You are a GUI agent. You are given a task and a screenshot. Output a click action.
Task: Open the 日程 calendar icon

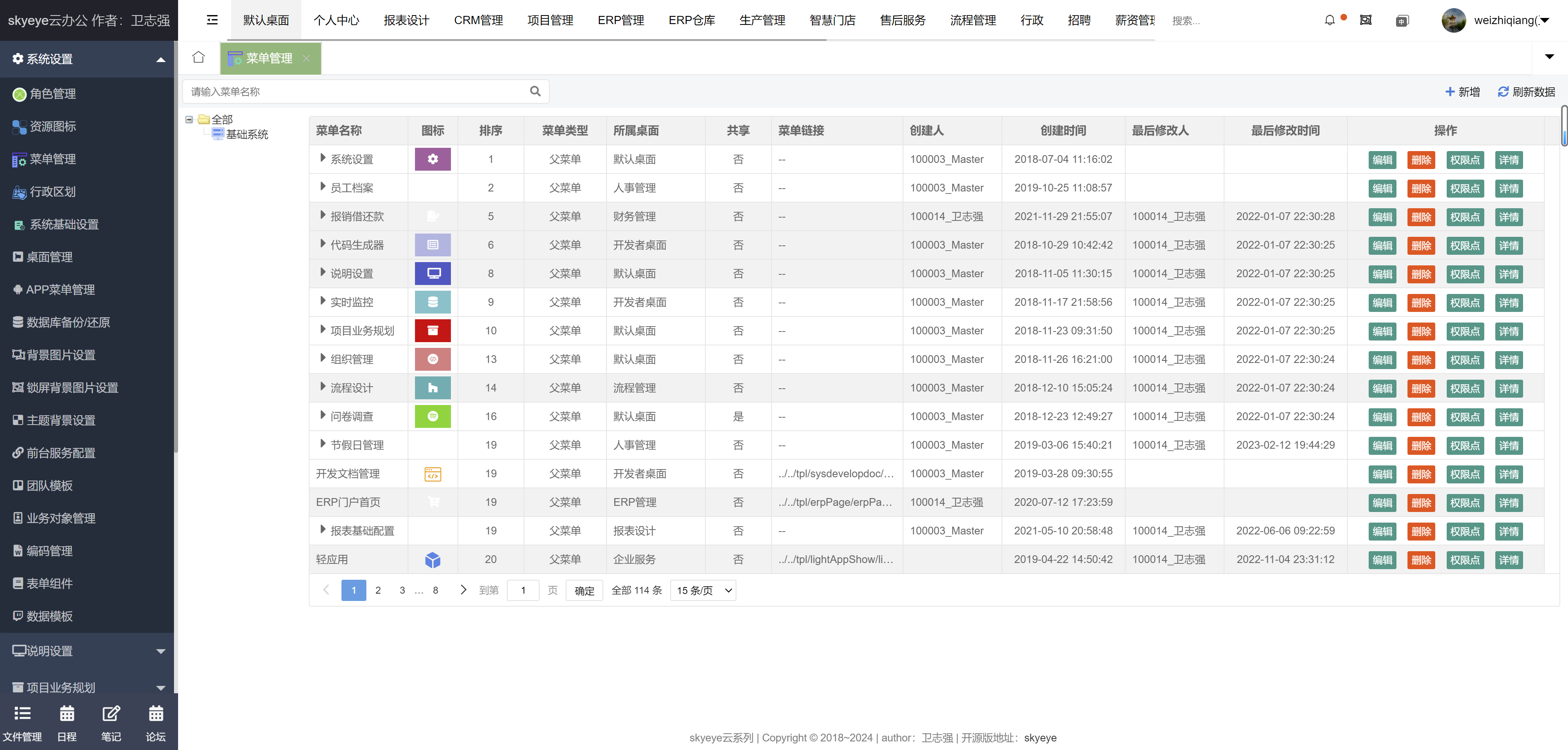tap(67, 714)
